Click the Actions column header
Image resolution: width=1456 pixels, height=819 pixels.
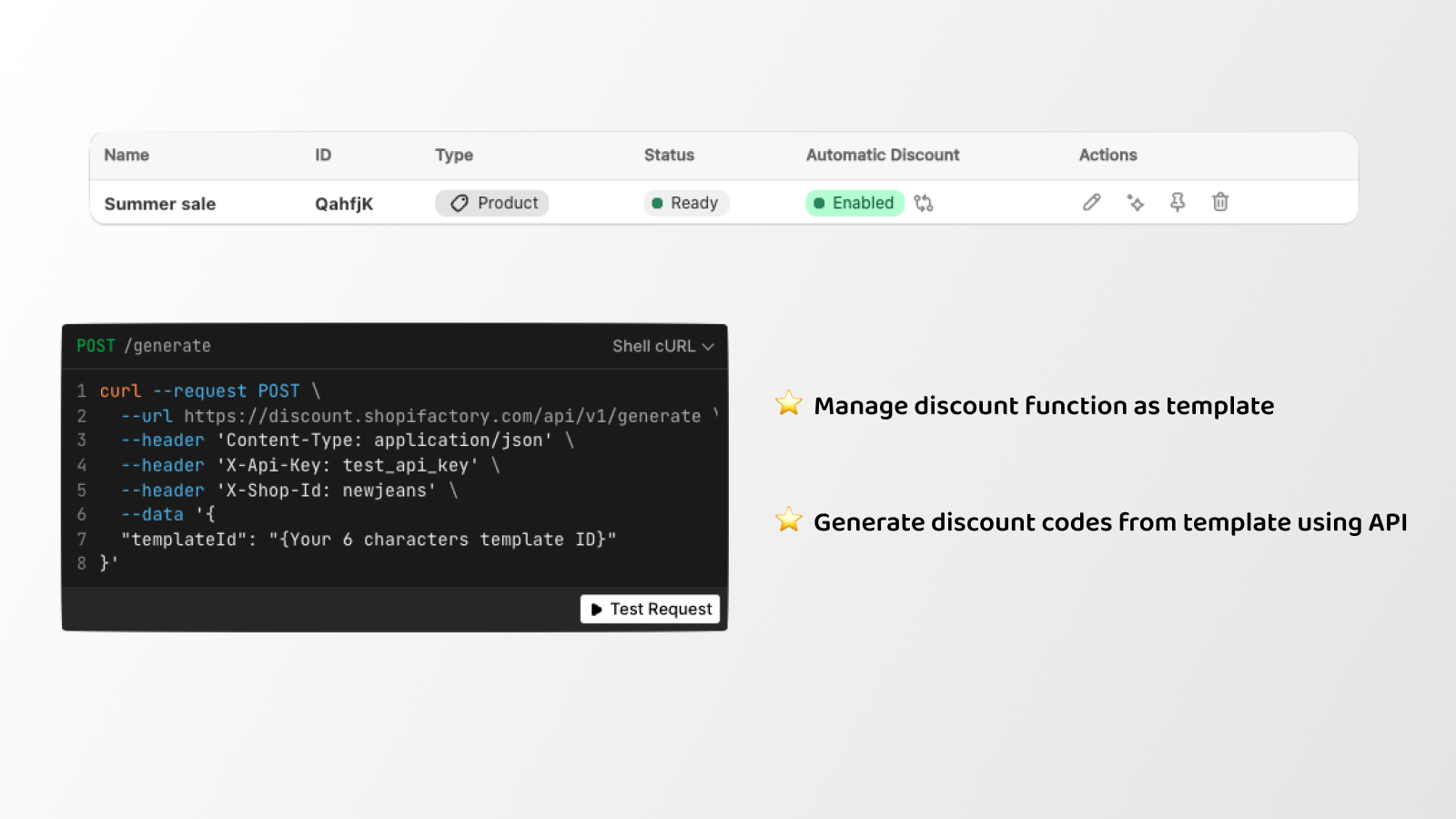point(1107,155)
